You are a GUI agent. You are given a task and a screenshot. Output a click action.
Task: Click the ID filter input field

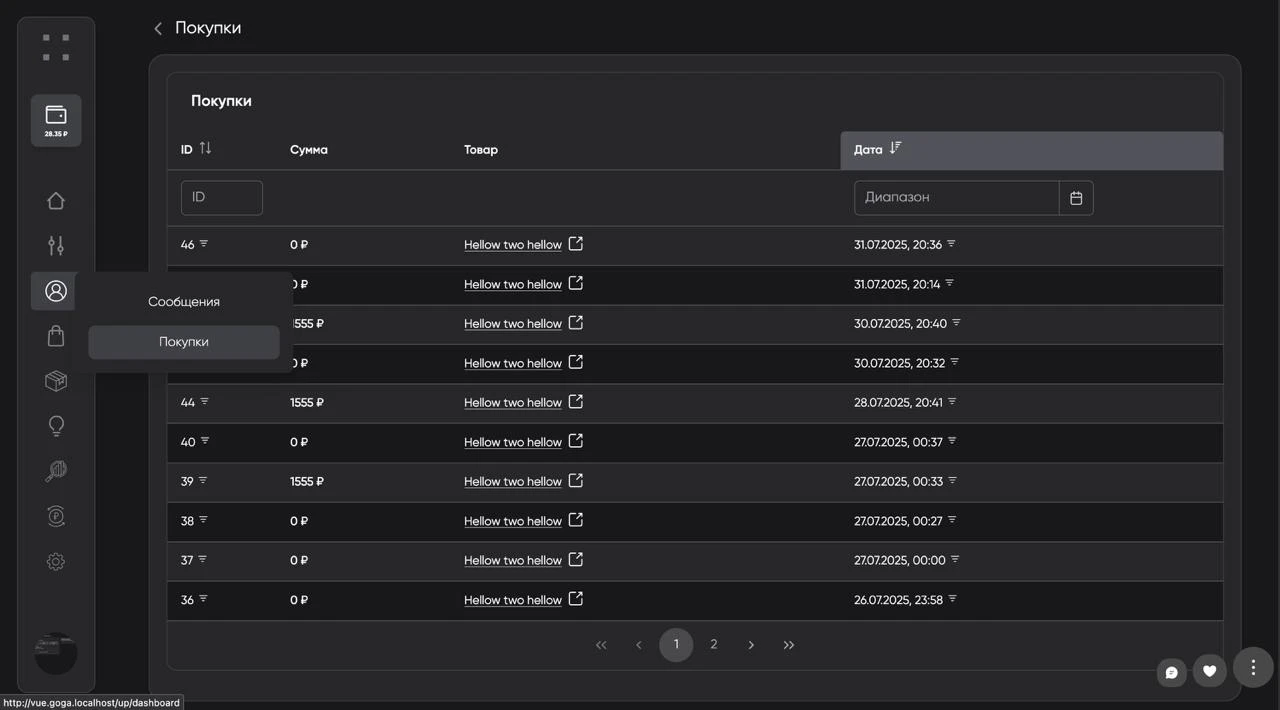click(222, 198)
